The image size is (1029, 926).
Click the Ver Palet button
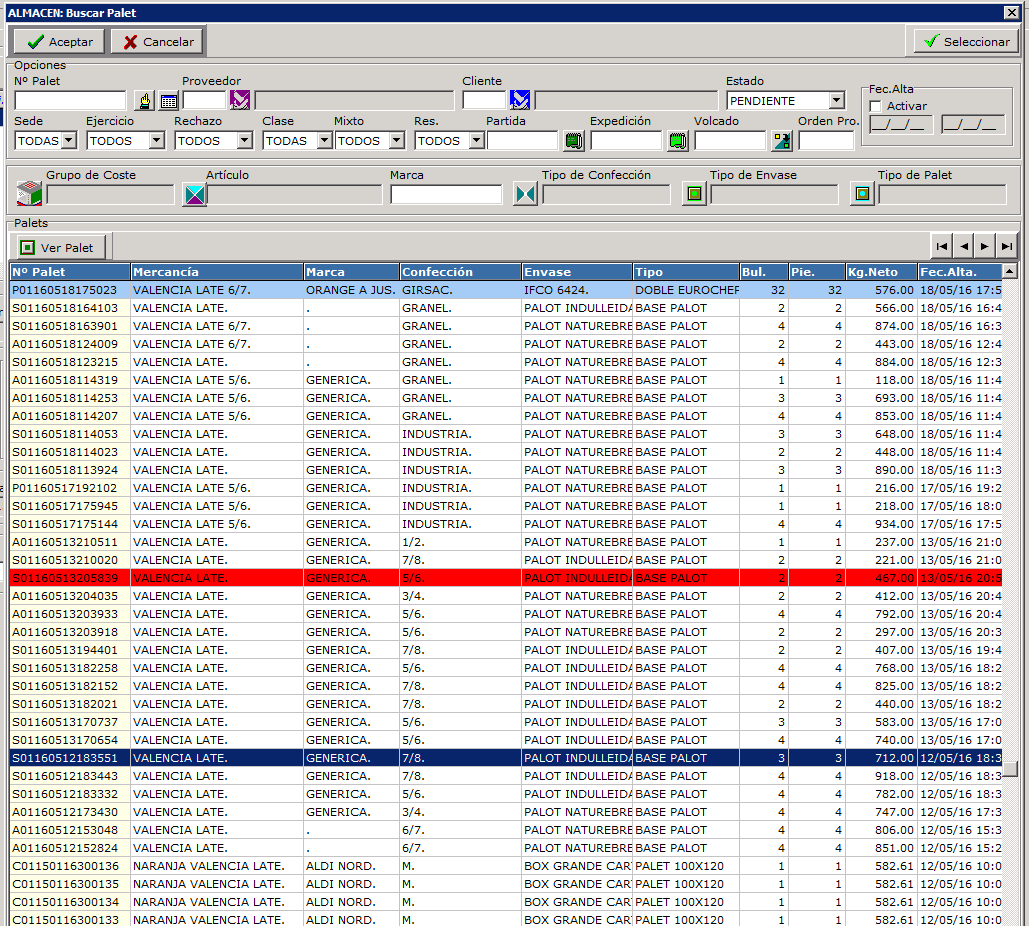58,247
